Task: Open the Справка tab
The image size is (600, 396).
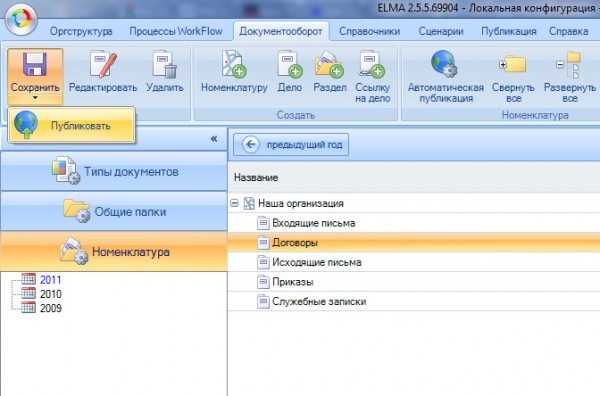Action: point(569,31)
